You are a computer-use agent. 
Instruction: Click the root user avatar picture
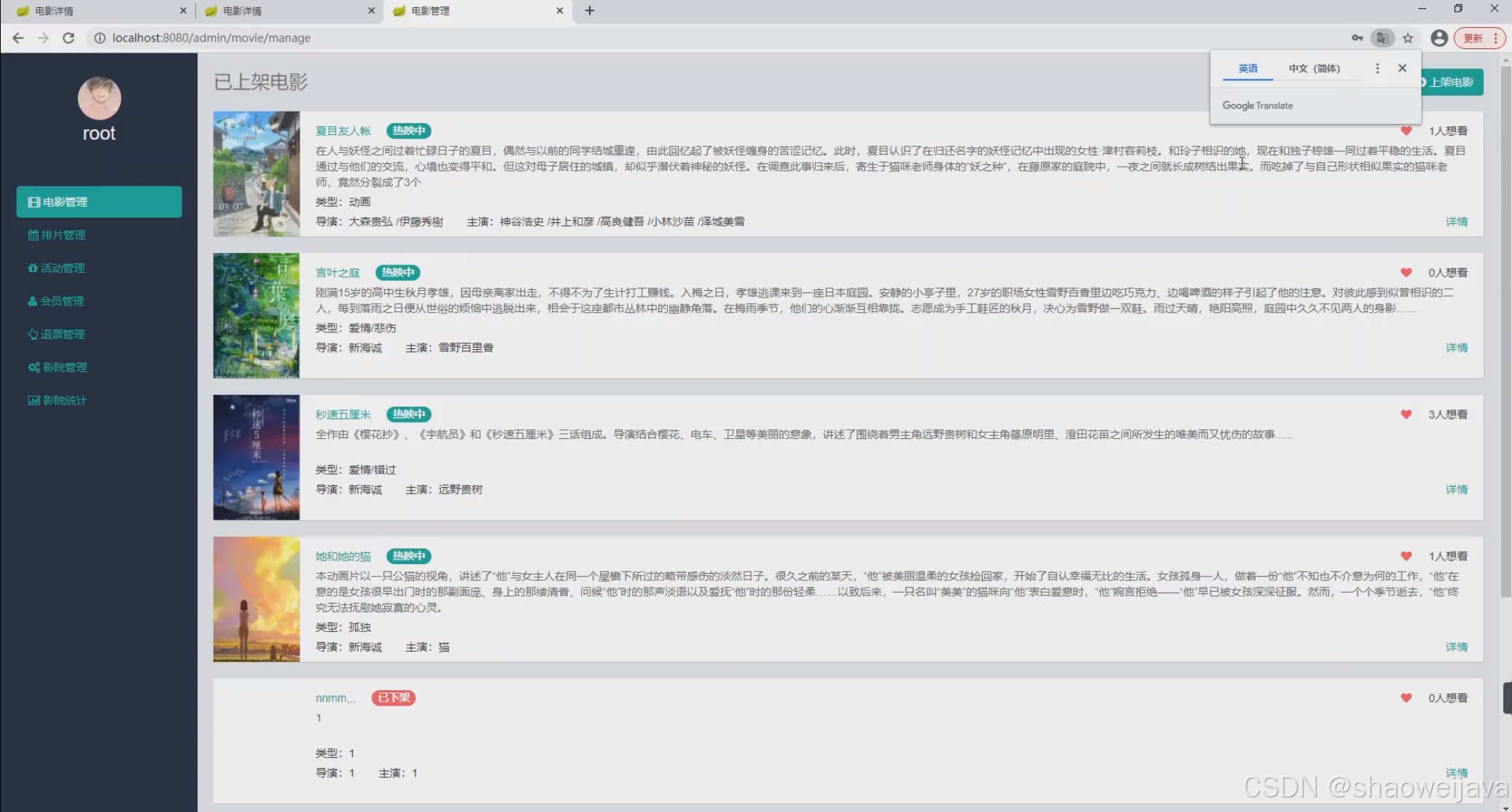[99, 98]
